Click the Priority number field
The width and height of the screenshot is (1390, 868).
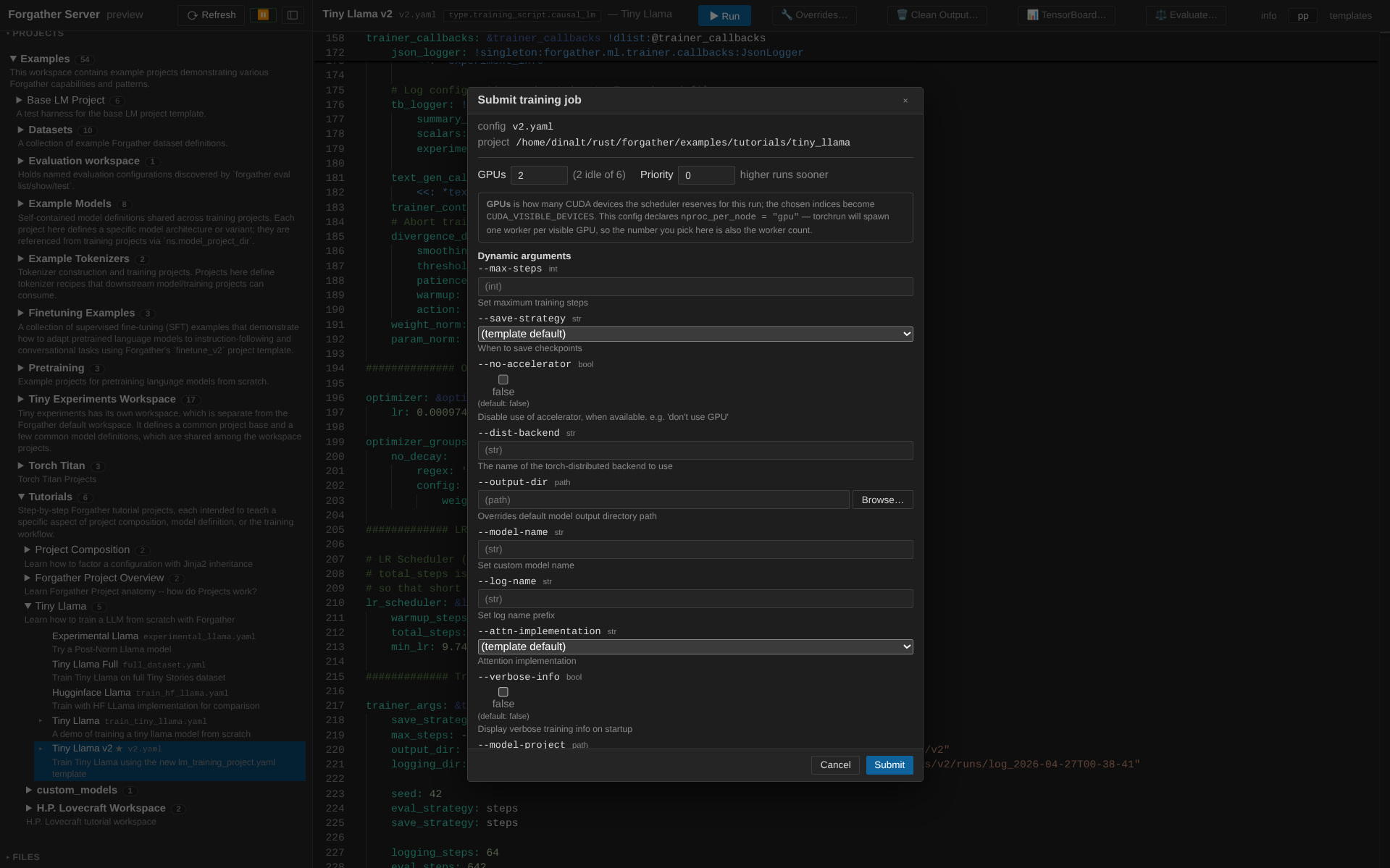[706, 175]
